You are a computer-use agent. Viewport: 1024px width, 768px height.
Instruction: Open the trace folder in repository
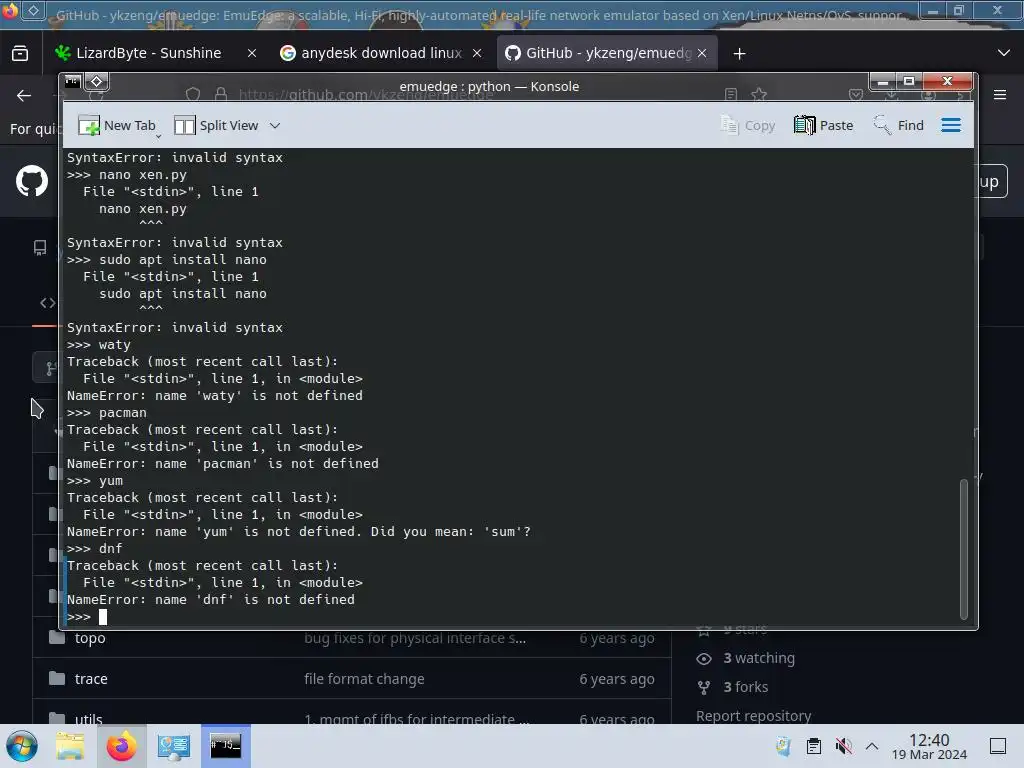tap(91, 679)
